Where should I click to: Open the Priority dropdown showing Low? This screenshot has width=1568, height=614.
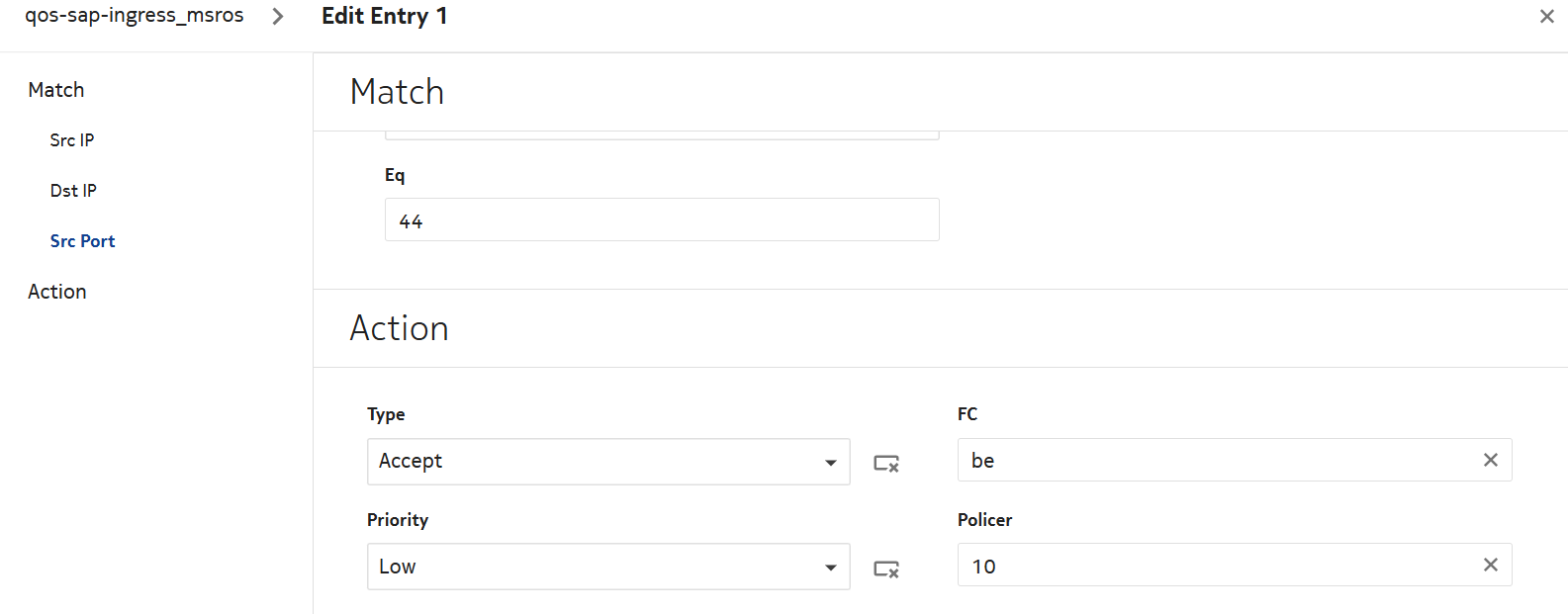click(594, 567)
